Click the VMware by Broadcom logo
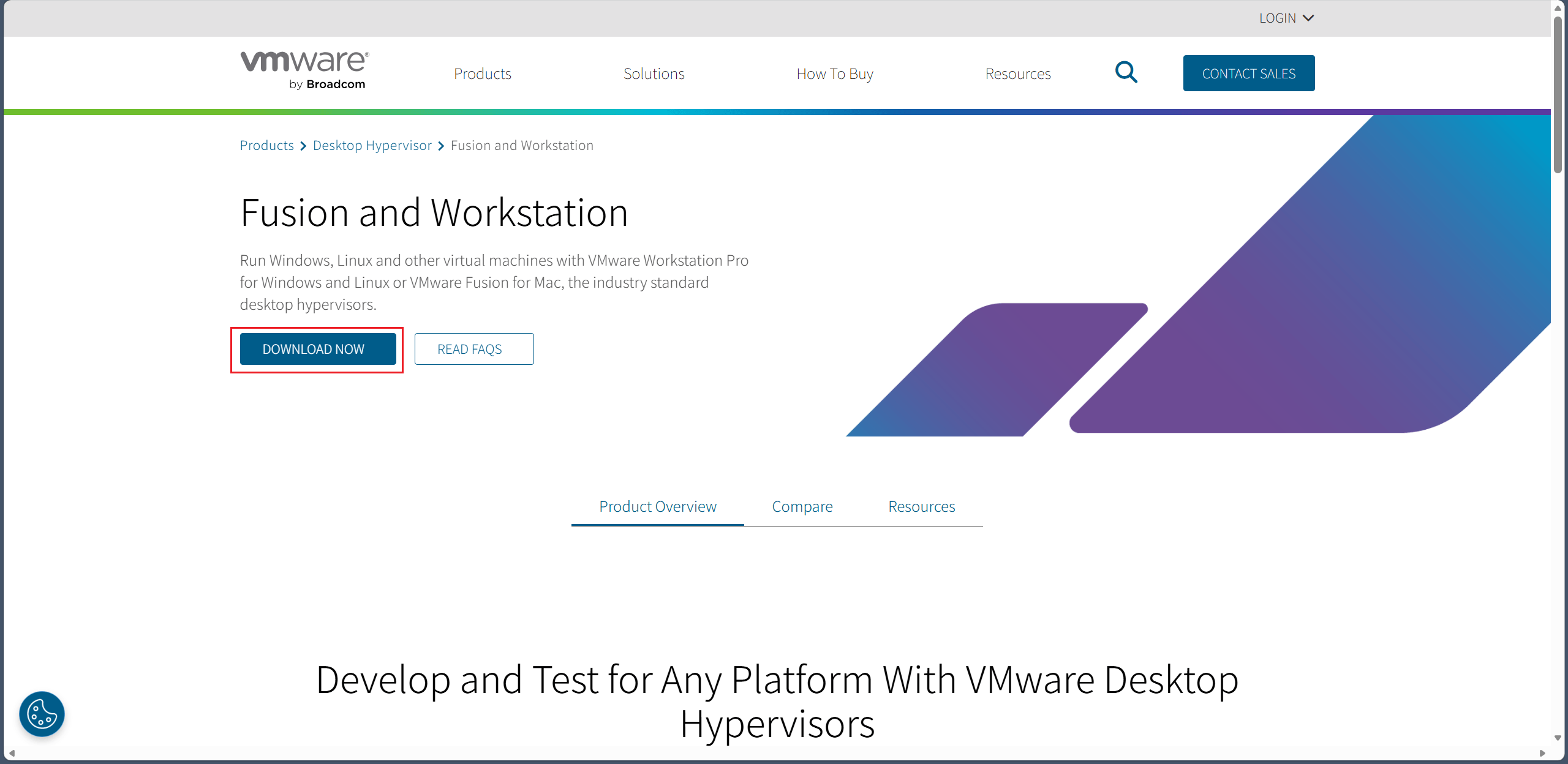This screenshot has width=1568, height=764. (305, 71)
